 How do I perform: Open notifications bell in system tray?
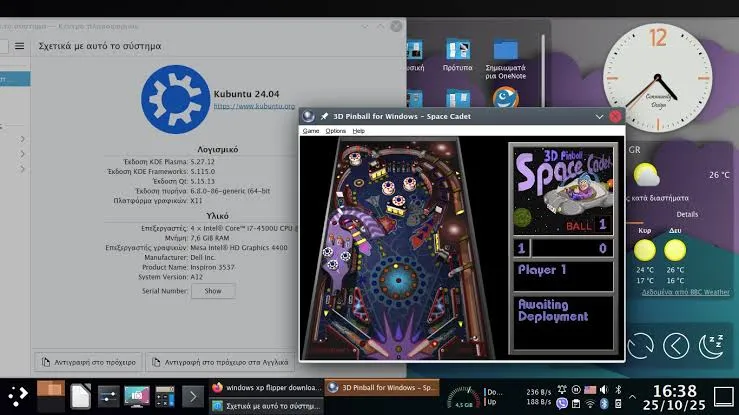(x=562, y=390)
